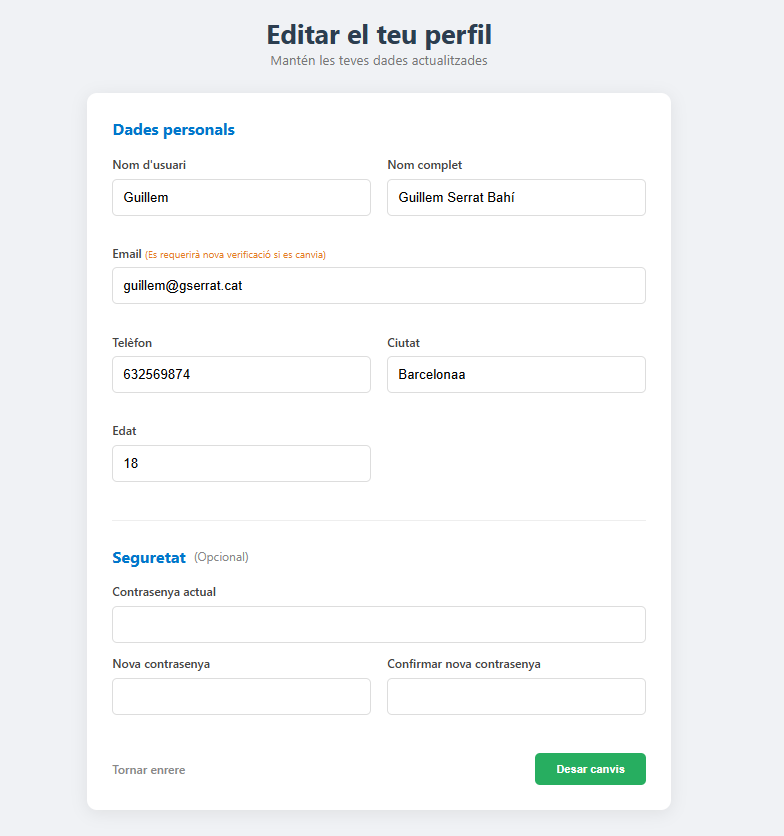Viewport: 784px width, 836px height.
Task: Click the Nova contrasenya input box
Action: tap(241, 696)
